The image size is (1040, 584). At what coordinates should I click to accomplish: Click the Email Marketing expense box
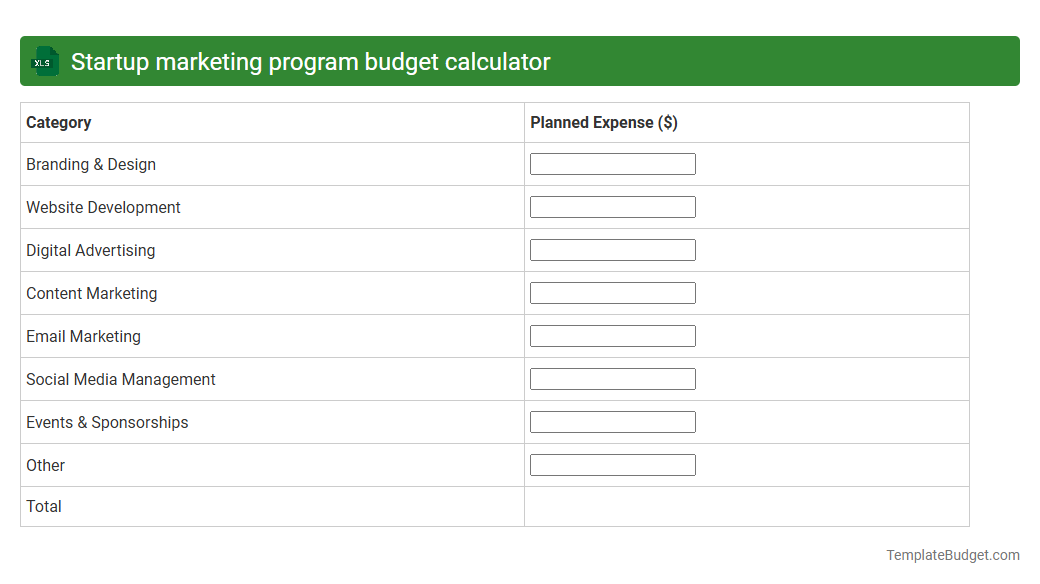tap(612, 335)
